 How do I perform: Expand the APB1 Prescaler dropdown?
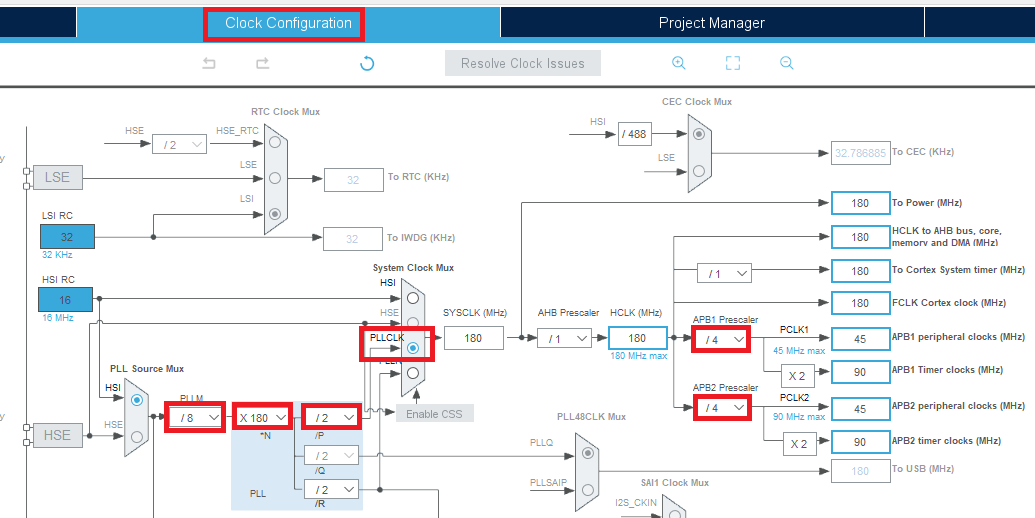point(721,339)
